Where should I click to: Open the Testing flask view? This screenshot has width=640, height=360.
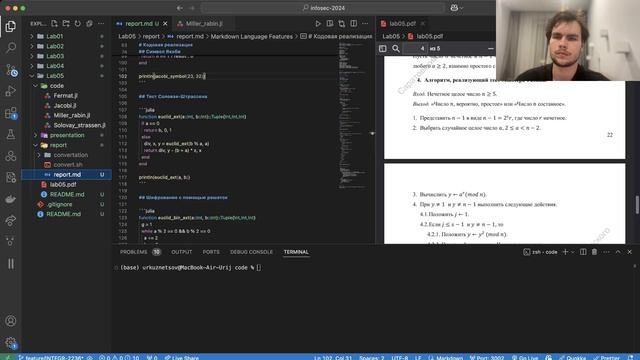11,134
